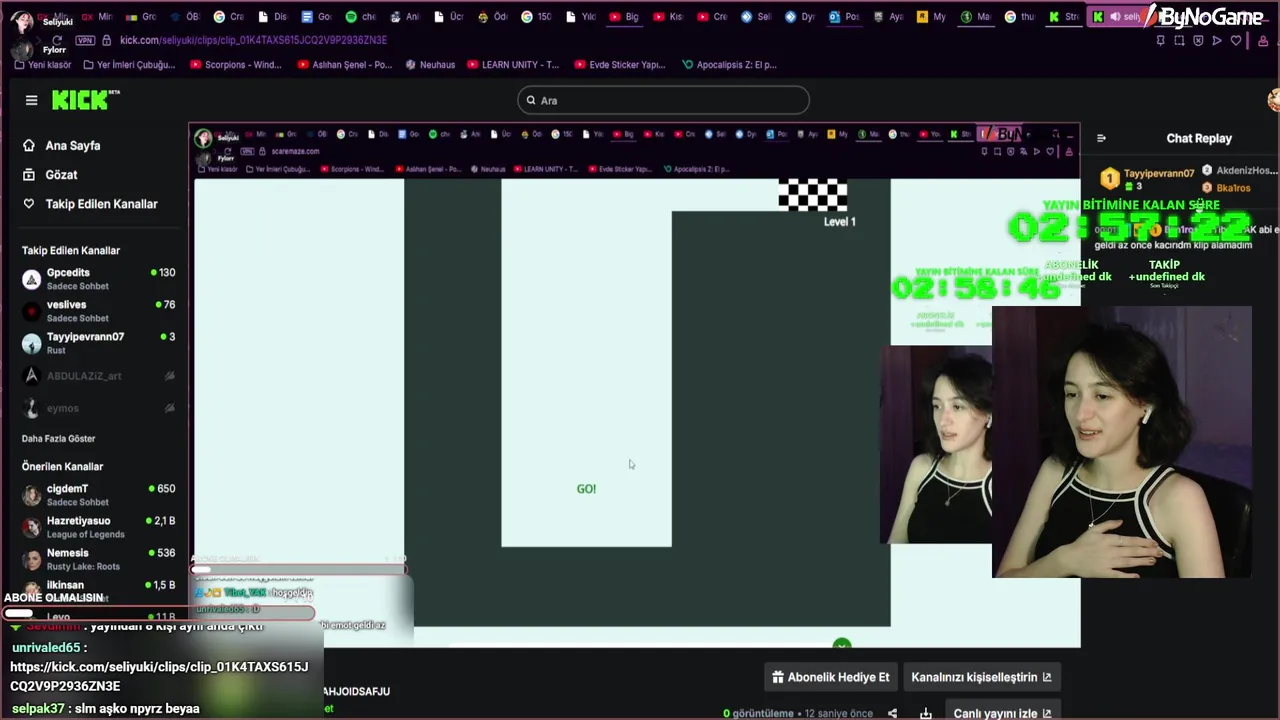The image size is (1280, 720).
Task: Open Evde Sticker Yapı bookmark
Action: 620,65
